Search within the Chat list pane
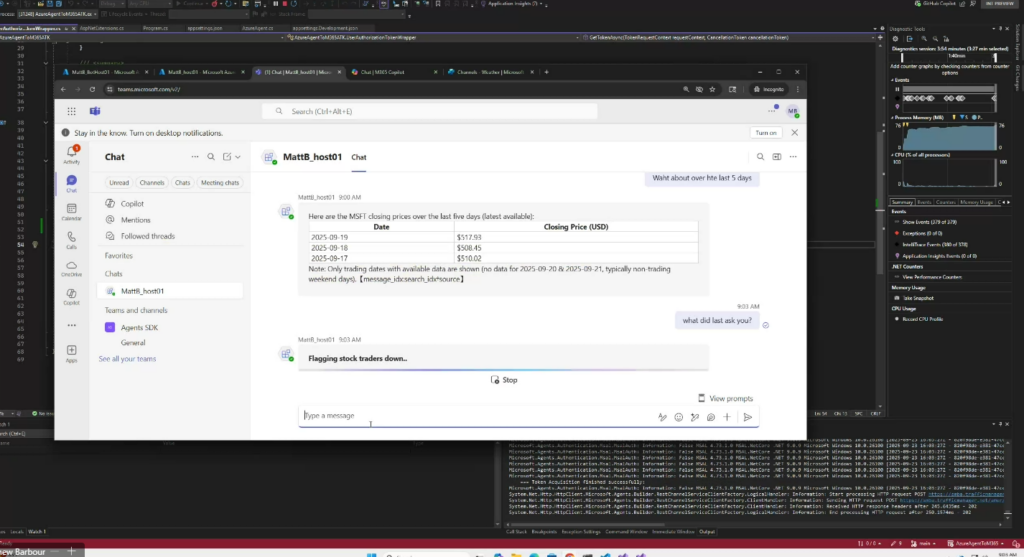1024x557 pixels. [x=211, y=157]
